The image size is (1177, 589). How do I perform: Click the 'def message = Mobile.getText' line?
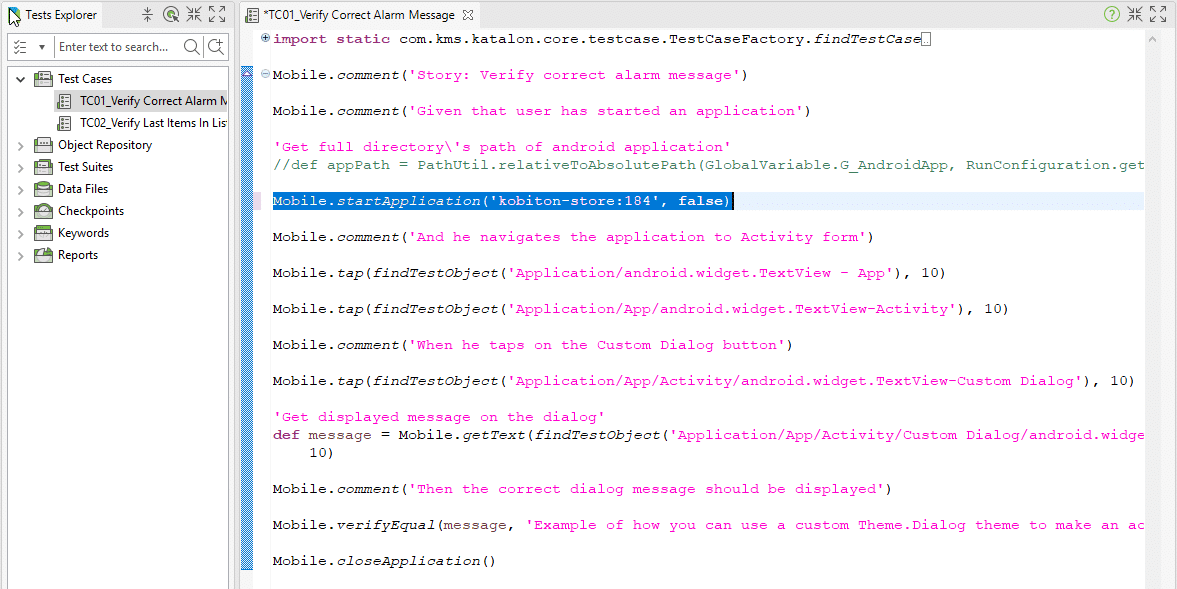tap(708, 435)
